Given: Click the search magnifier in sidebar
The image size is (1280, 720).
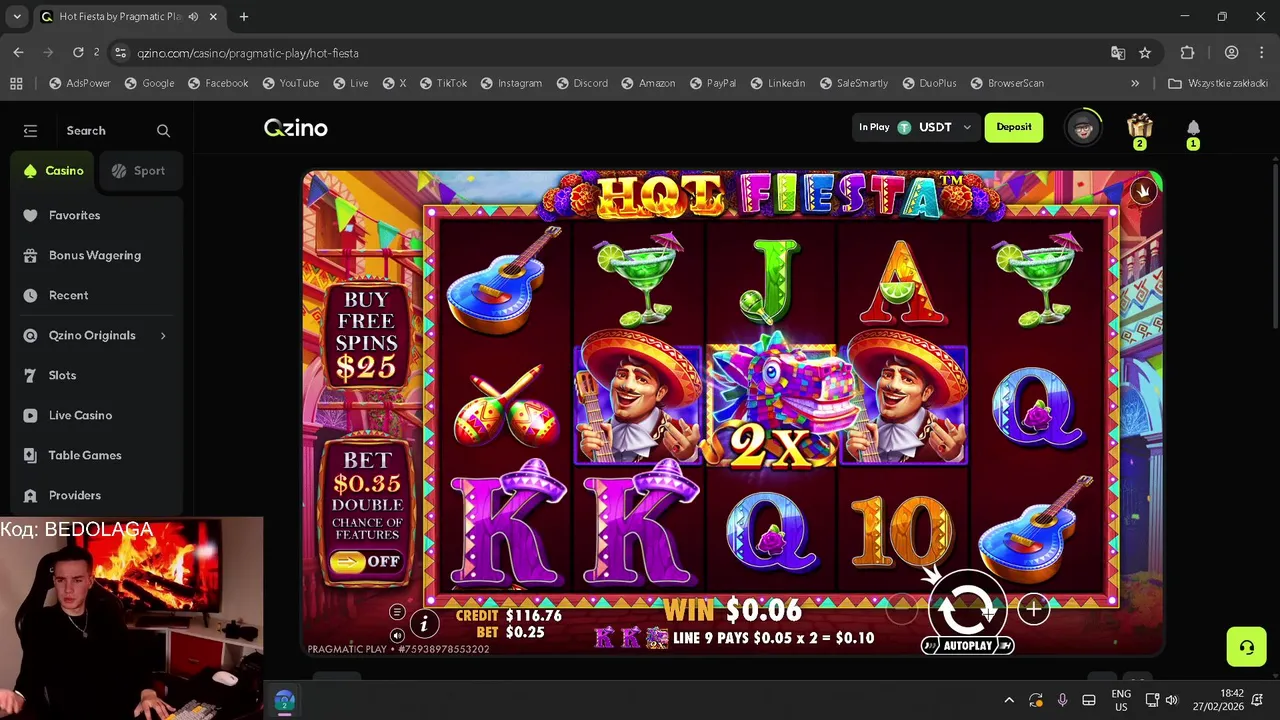Looking at the screenshot, I should 163,131.
